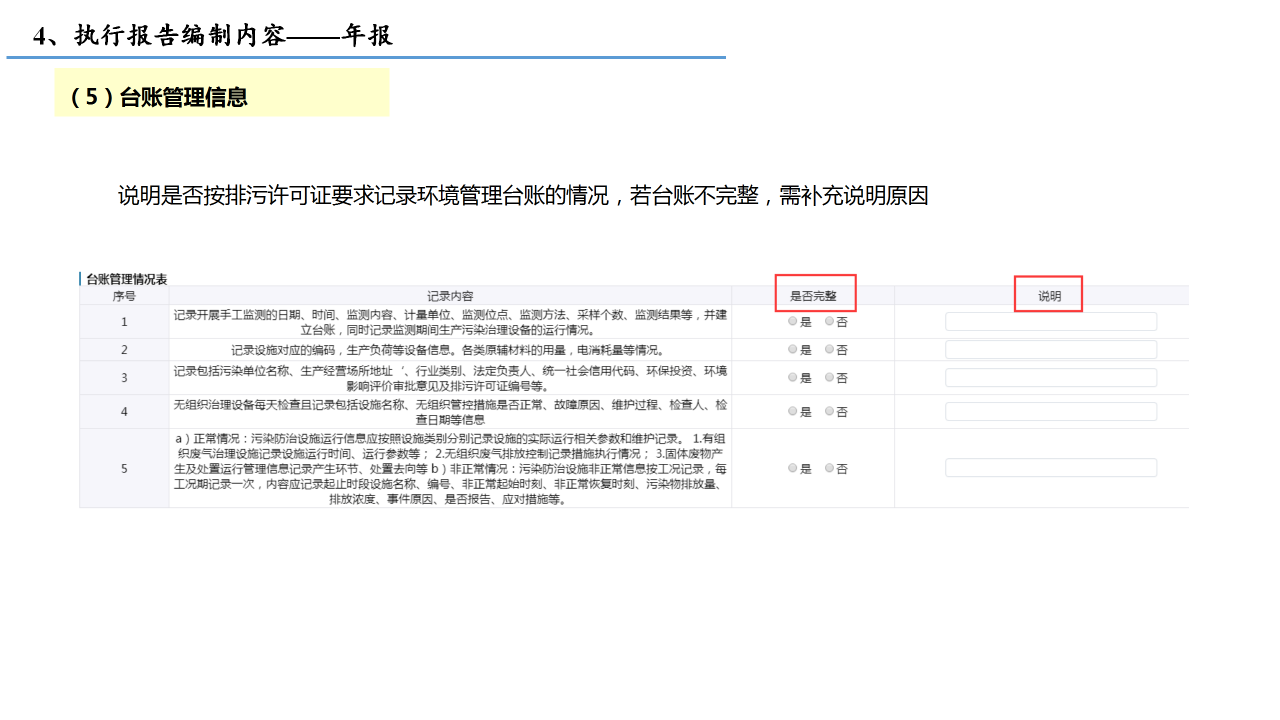The image size is (1280, 720).
Task: Mark row 3 as complete with '是'
Action: click(x=793, y=377)
